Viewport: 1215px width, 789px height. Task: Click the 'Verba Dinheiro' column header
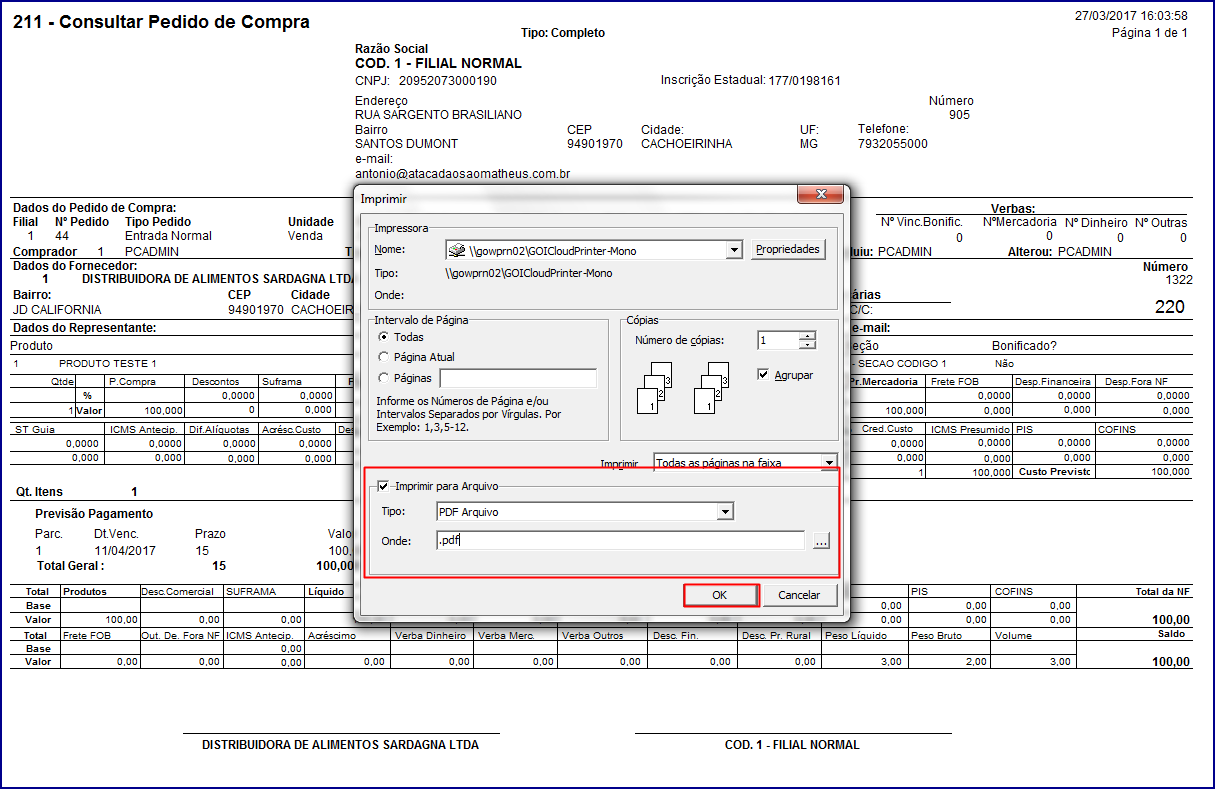click(431, 635)
